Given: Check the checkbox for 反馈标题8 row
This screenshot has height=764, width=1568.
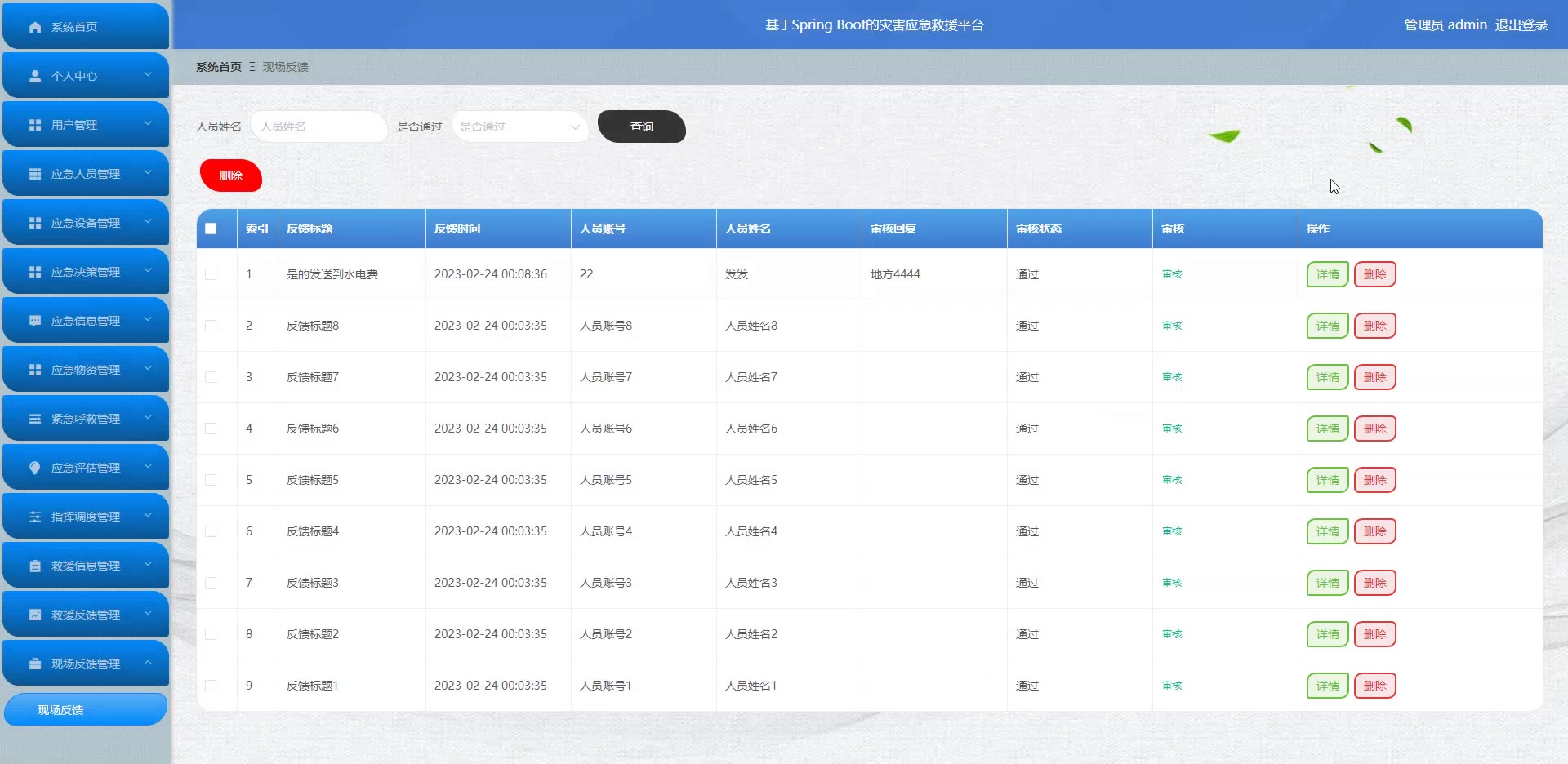Looking at the screenshot, I should 211,326.
